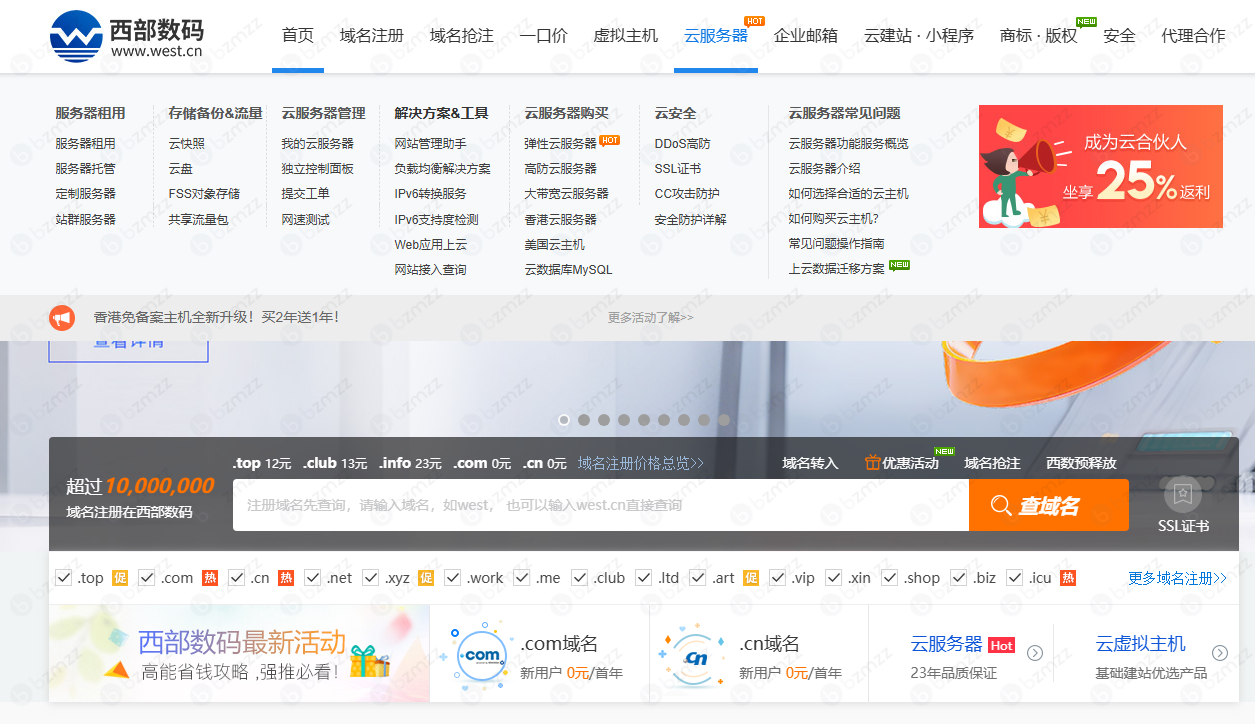Open the 更多活动了解>> link

pos(651,318)
